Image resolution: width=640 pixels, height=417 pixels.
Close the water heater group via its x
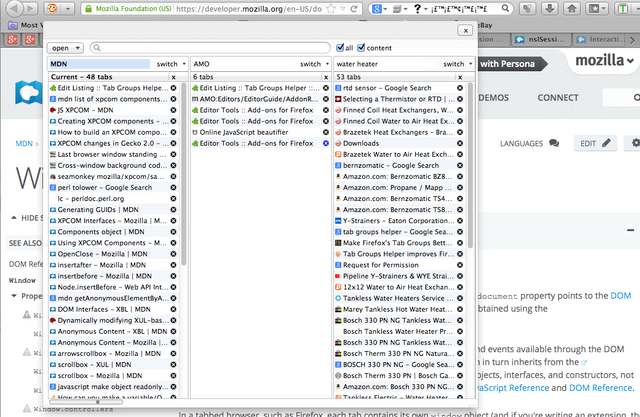(x=460, y=77)
